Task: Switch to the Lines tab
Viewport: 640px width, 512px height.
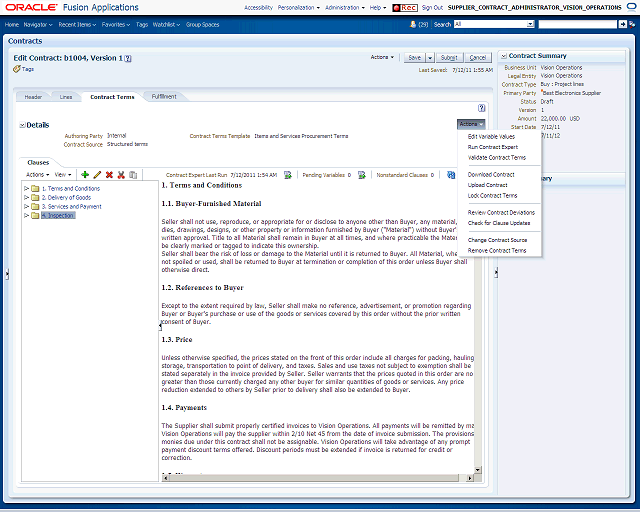Action: [x=66, y=97]
